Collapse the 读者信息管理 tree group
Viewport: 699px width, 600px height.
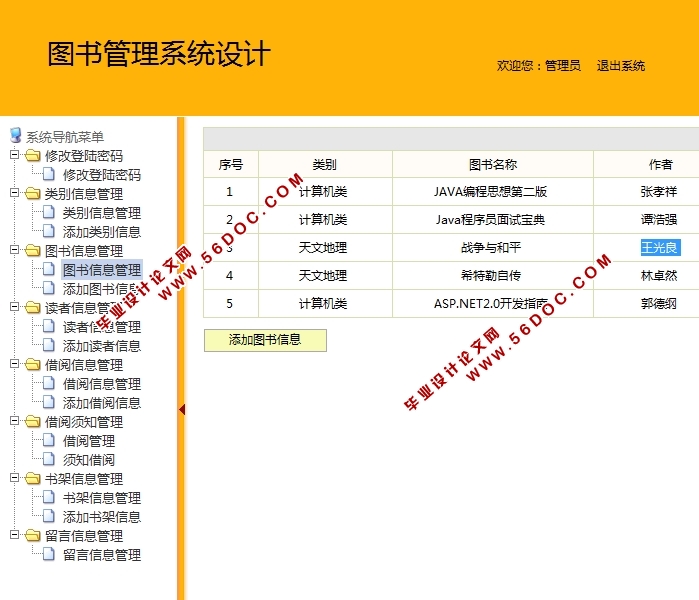[14, 307]
